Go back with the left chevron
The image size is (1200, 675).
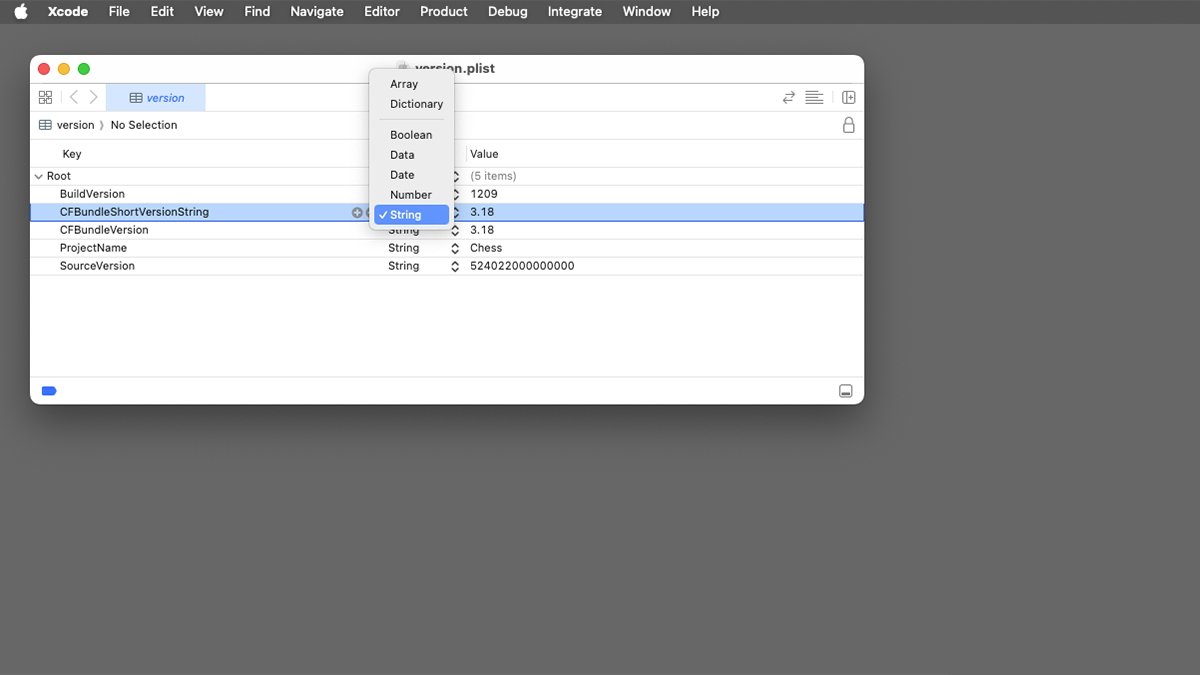(x=74, y=97)
